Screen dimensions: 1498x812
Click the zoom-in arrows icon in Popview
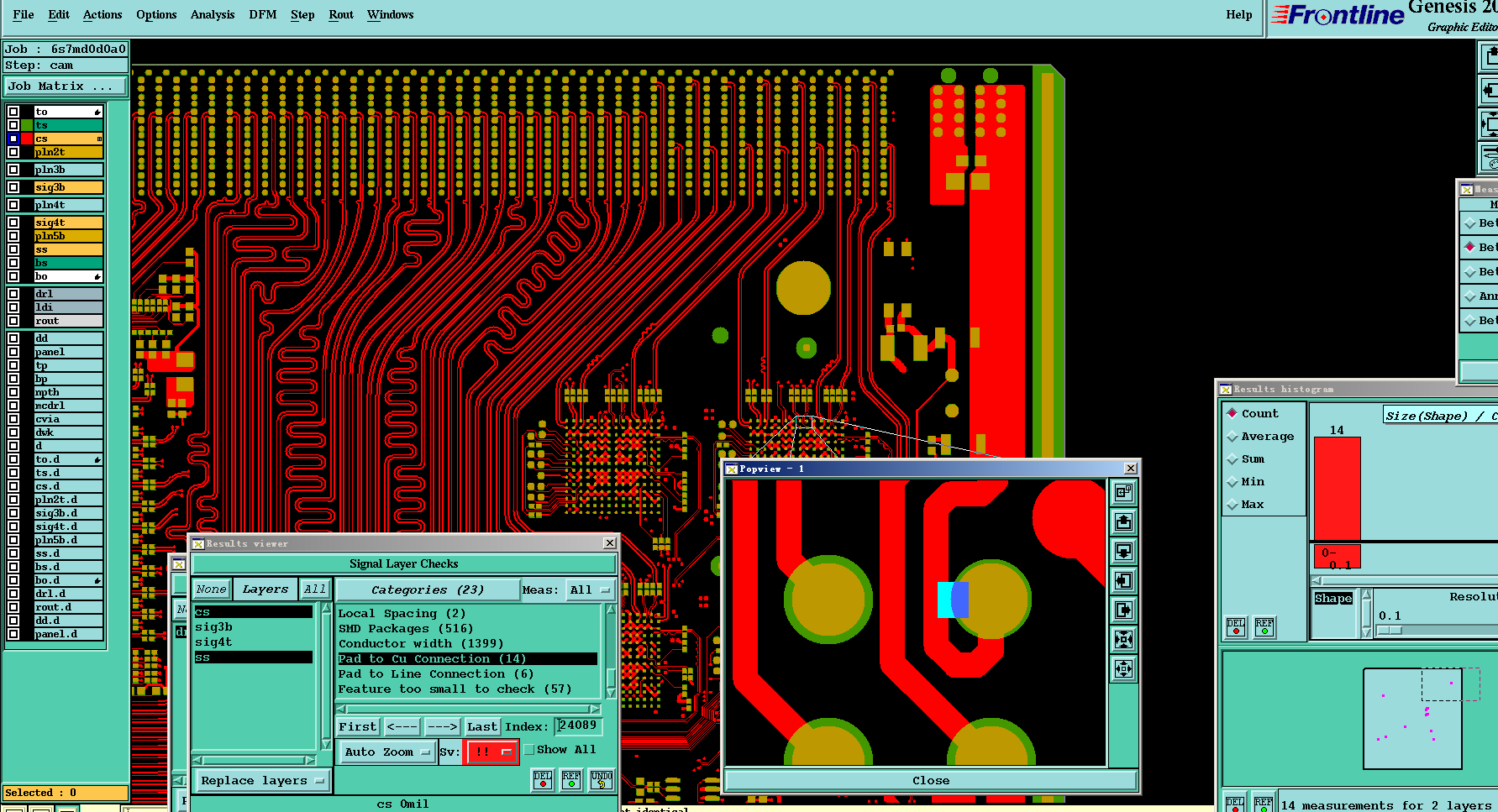(x=1123, y=639)
